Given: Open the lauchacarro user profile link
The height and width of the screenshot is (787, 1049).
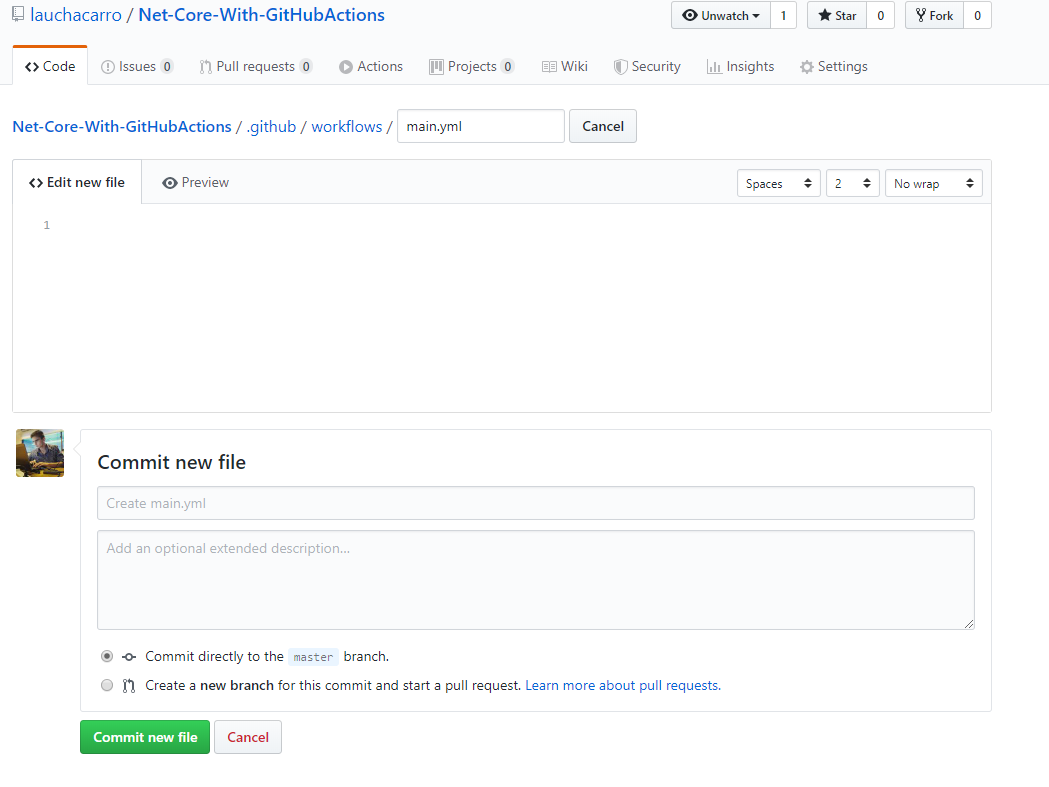Looking at the screenshot, I should [x=76, y=15].
